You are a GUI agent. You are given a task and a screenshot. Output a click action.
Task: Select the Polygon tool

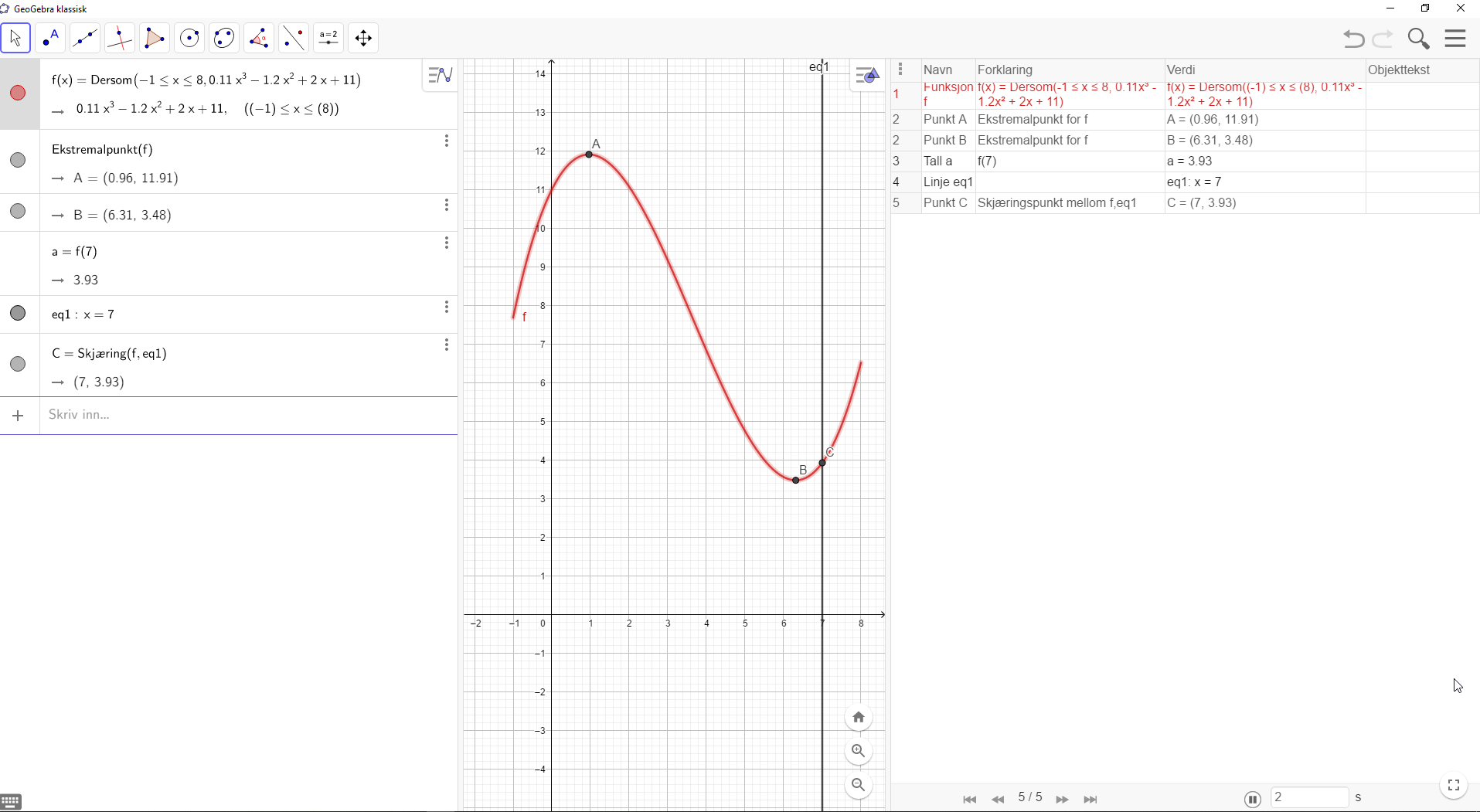pos(155,38)
